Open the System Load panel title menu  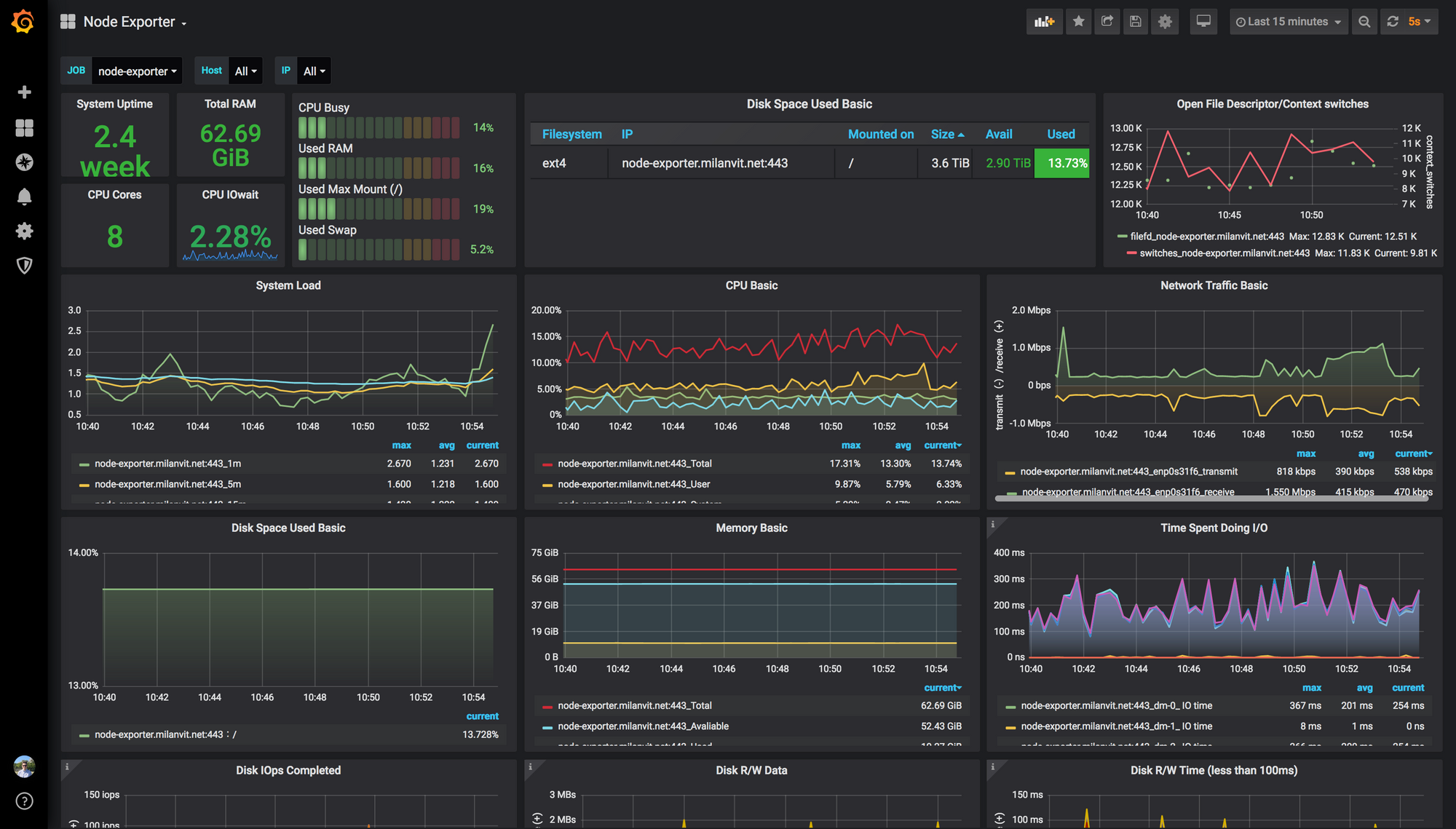click(x=288, y=285)
